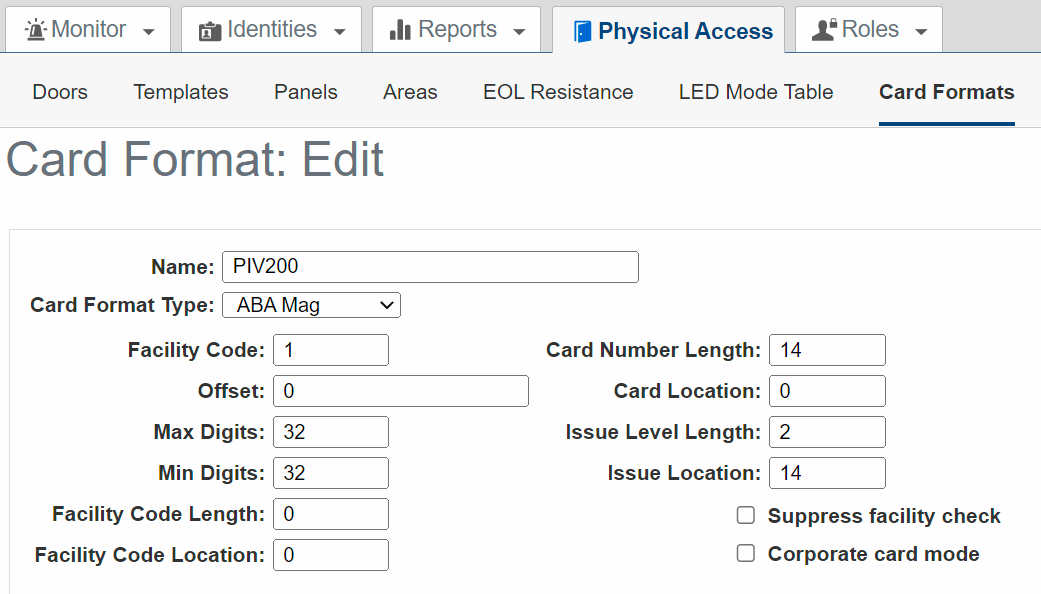Expand the Identities menu arrow
This screenshot has width=1041, height=594.
[x=340, y=32]
